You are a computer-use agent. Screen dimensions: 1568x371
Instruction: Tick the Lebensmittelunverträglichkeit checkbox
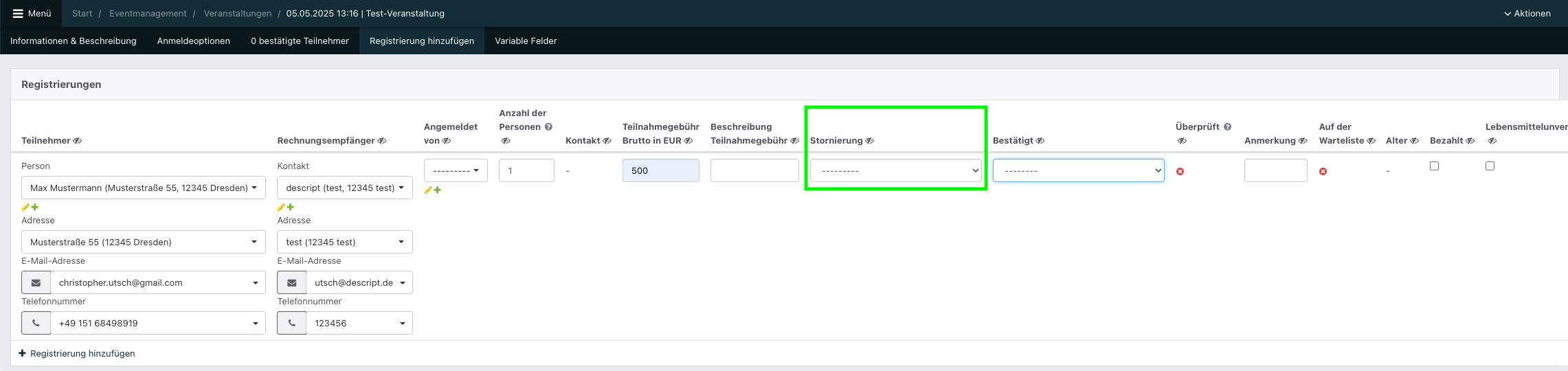[1490, 166]
